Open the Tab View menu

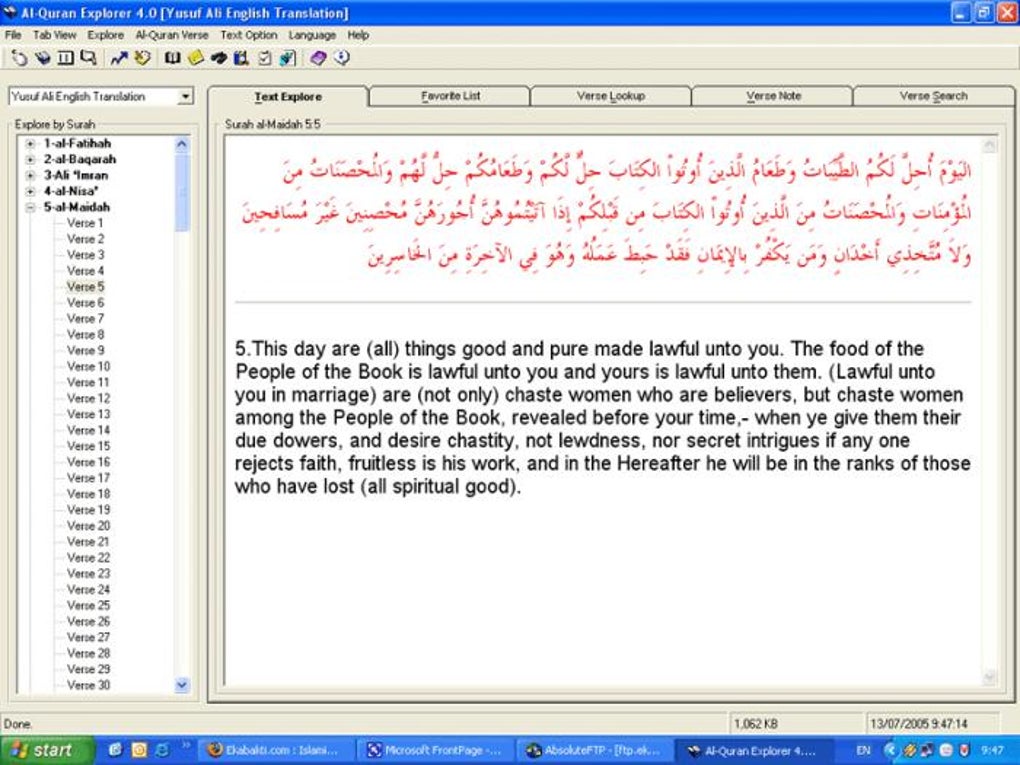click(55, 35)
